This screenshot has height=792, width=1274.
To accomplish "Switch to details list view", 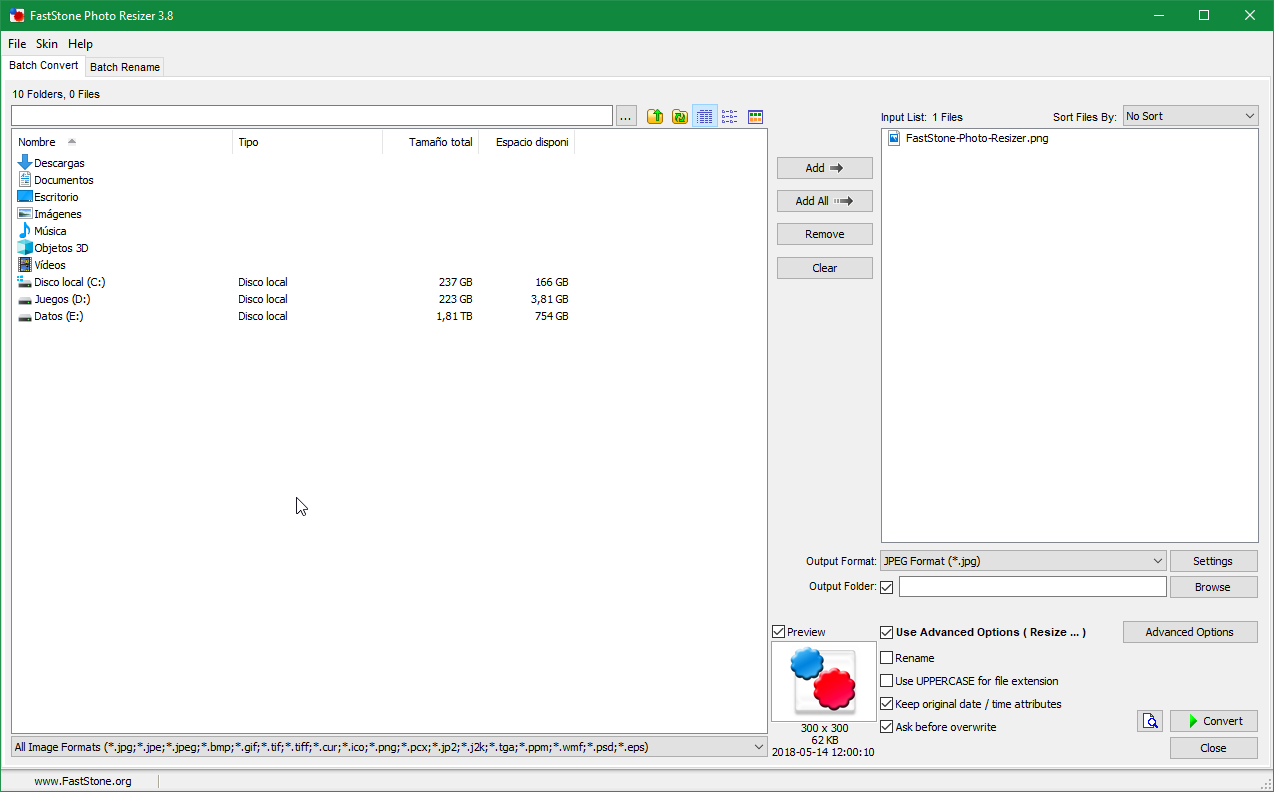I will point(705,117).
